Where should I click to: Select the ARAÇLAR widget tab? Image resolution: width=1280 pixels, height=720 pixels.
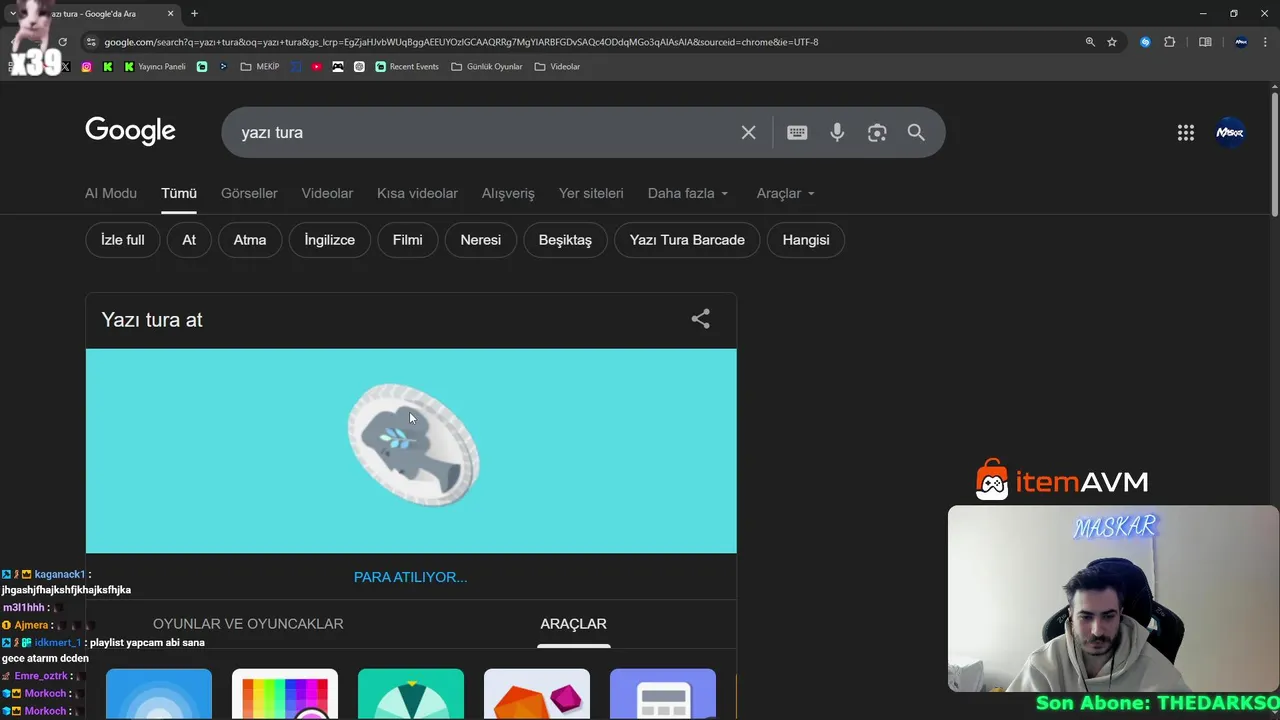[573, 623]
